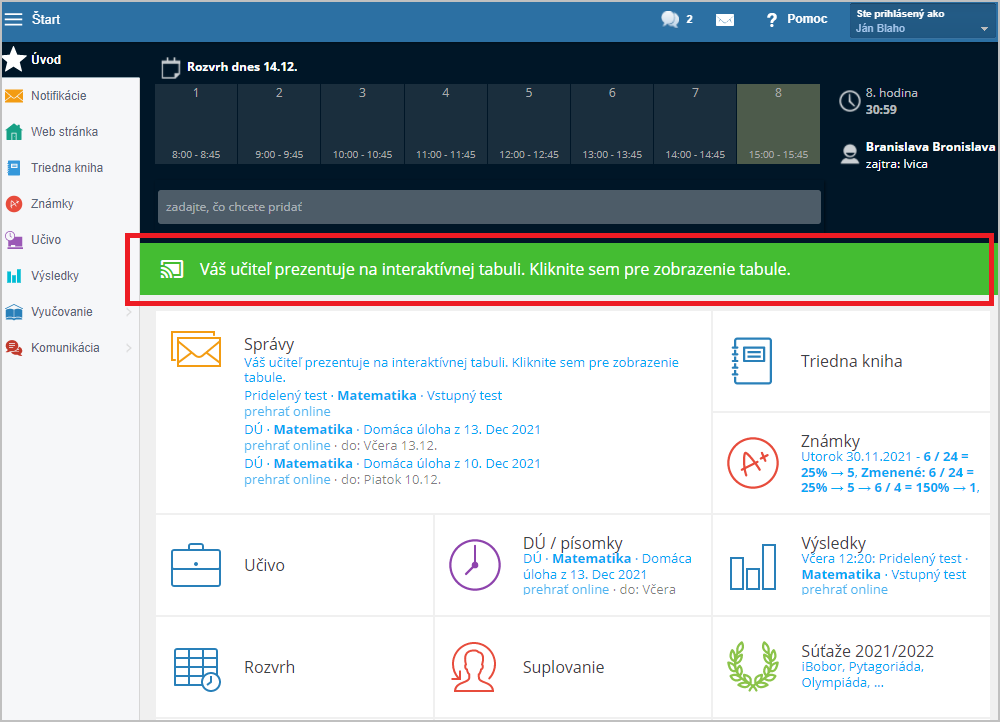1000x722 pixels.
Task: Click the Štart title text
Action: point(46,19)
